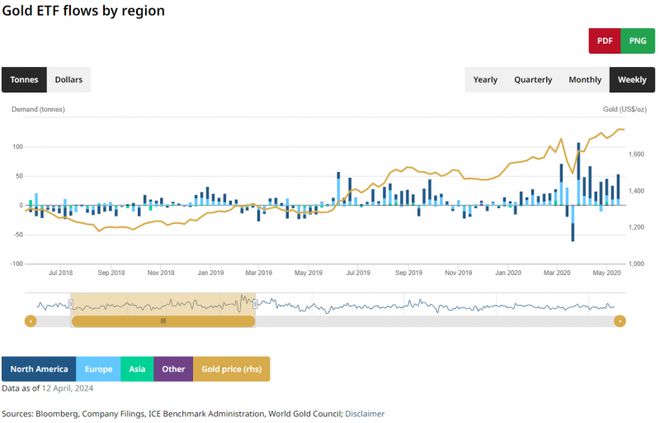Select the Monthly time interval

coord(585,80)
